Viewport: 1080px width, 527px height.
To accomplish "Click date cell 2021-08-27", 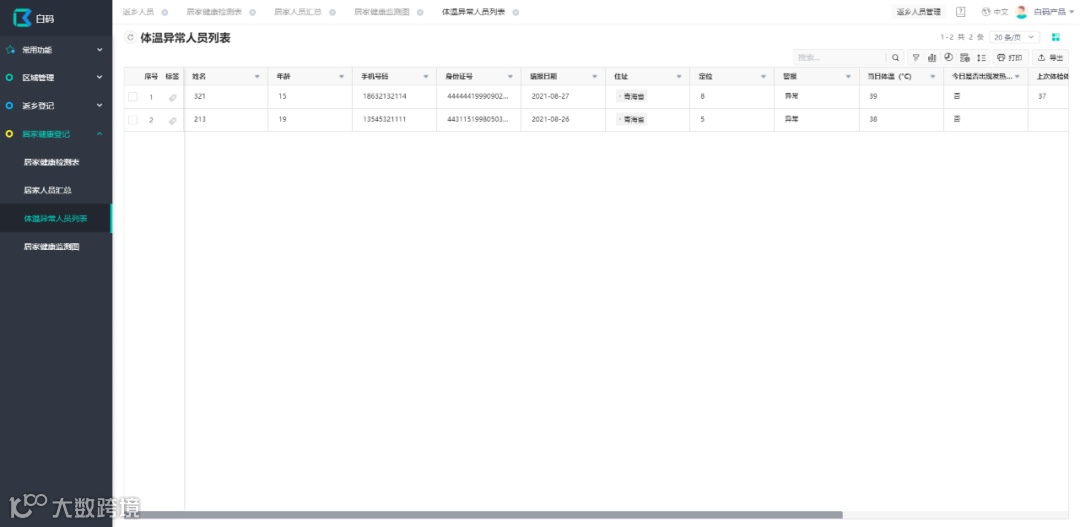I will [x=550, y=96].
